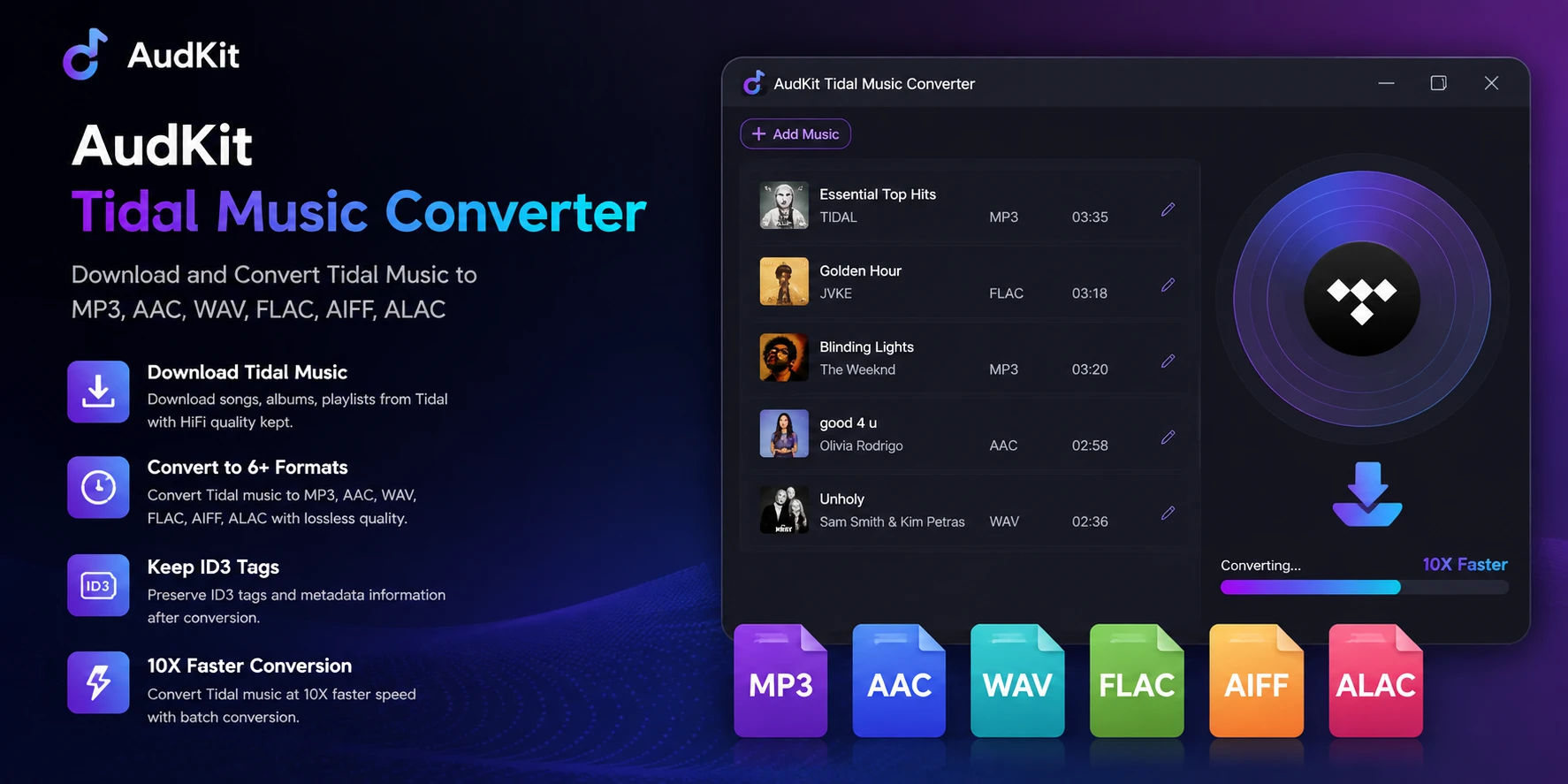Screen dimensions: 1568x784
Task: Select the Essential Top Hits title
Action: pos(878,194)
